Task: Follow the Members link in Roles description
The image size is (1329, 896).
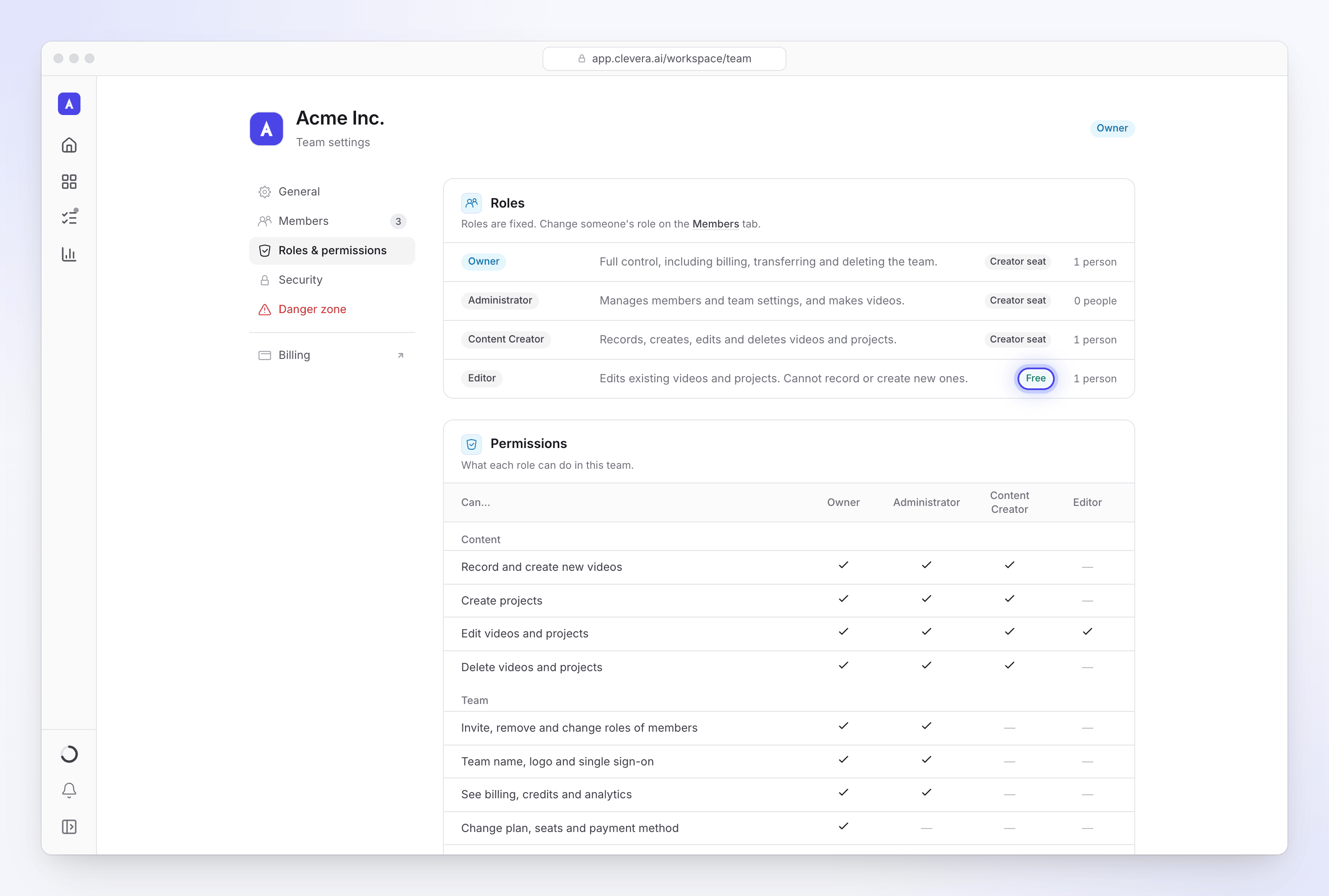Action: [716, 224]
